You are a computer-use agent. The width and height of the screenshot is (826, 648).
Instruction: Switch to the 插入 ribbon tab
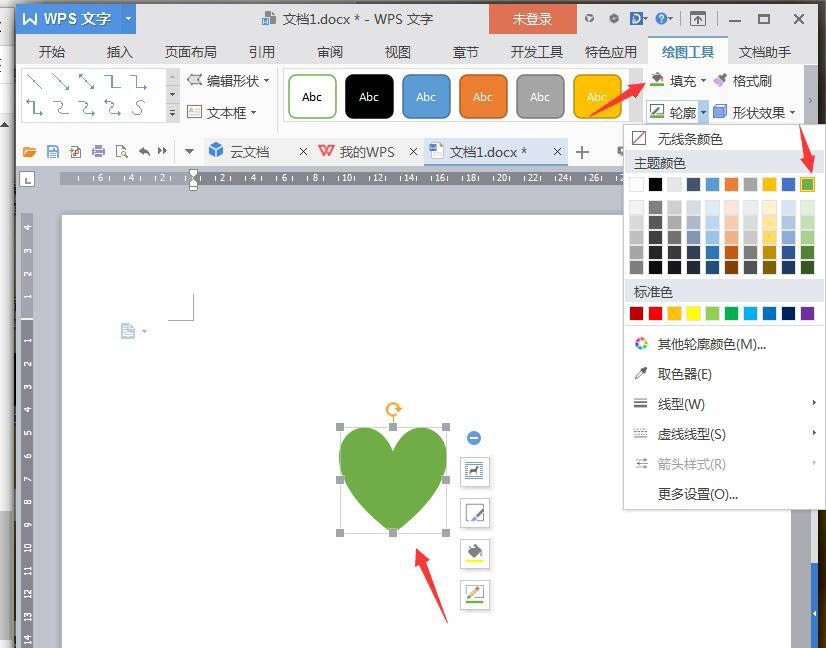point(120,52)
